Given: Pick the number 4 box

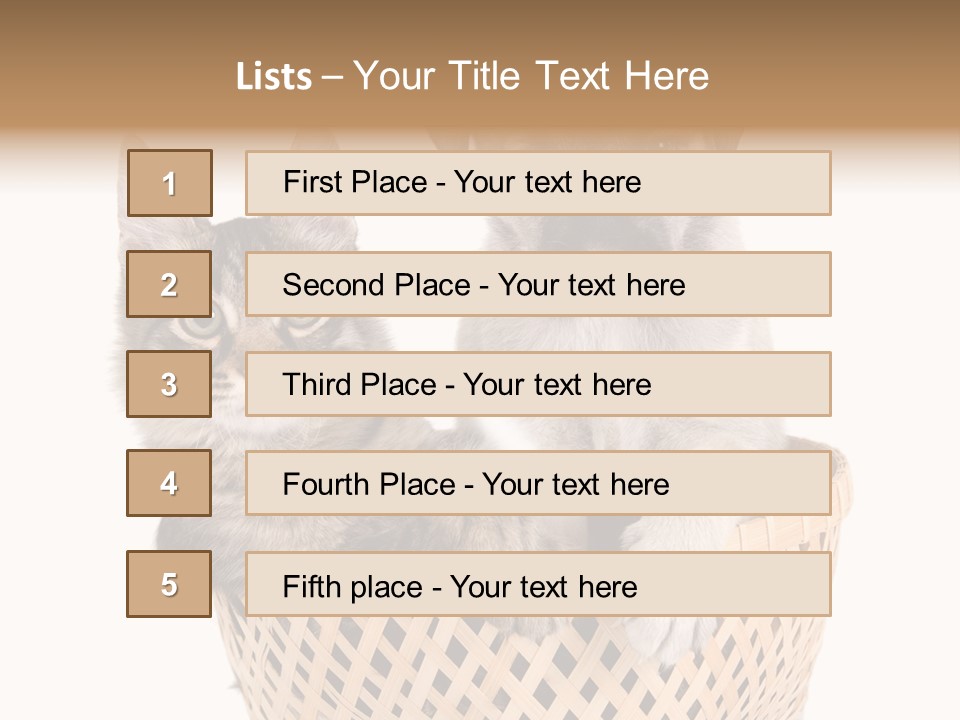Looking at the screenshot, I should [169, 483].
